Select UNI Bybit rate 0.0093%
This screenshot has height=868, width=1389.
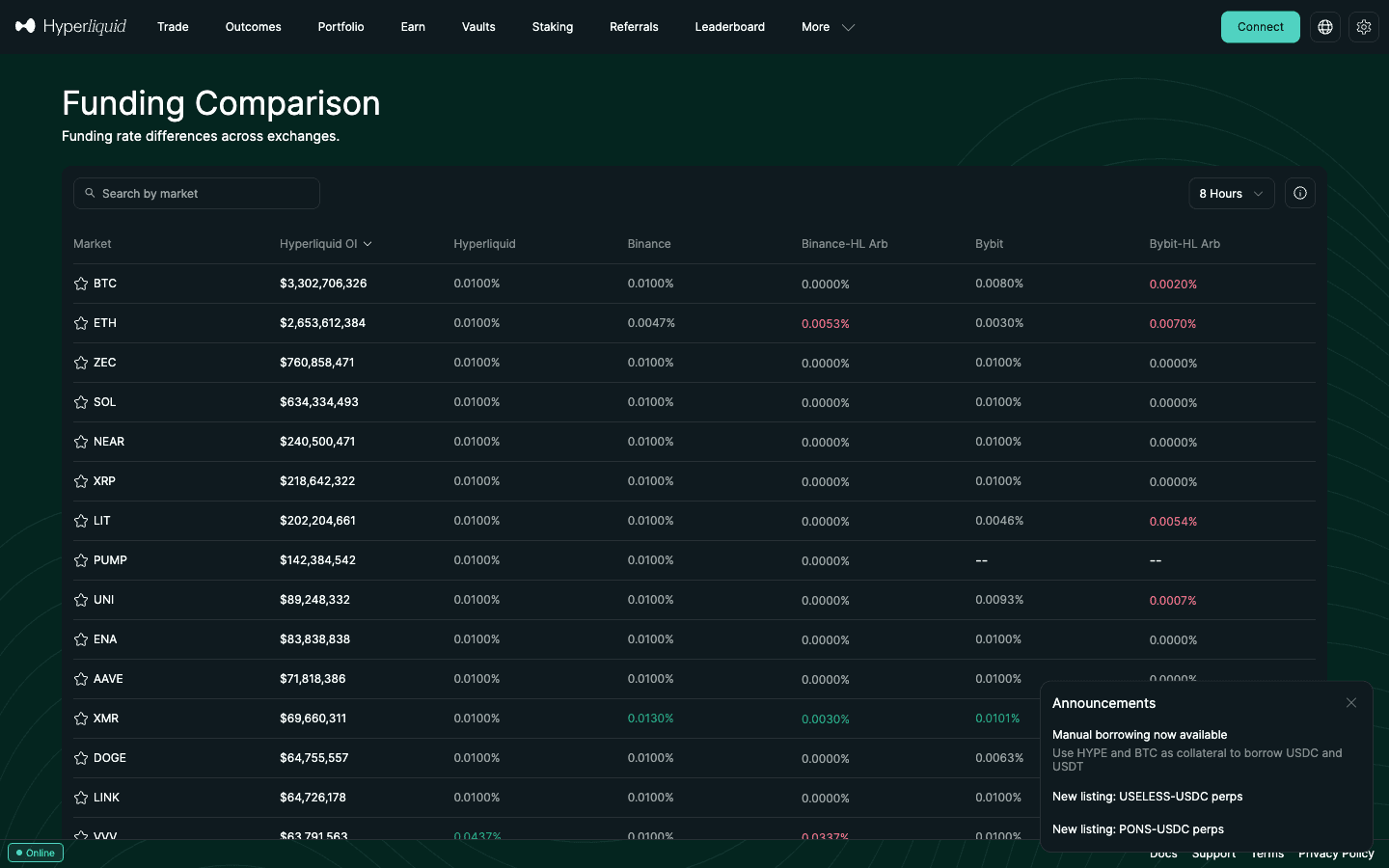coord(999,600)
